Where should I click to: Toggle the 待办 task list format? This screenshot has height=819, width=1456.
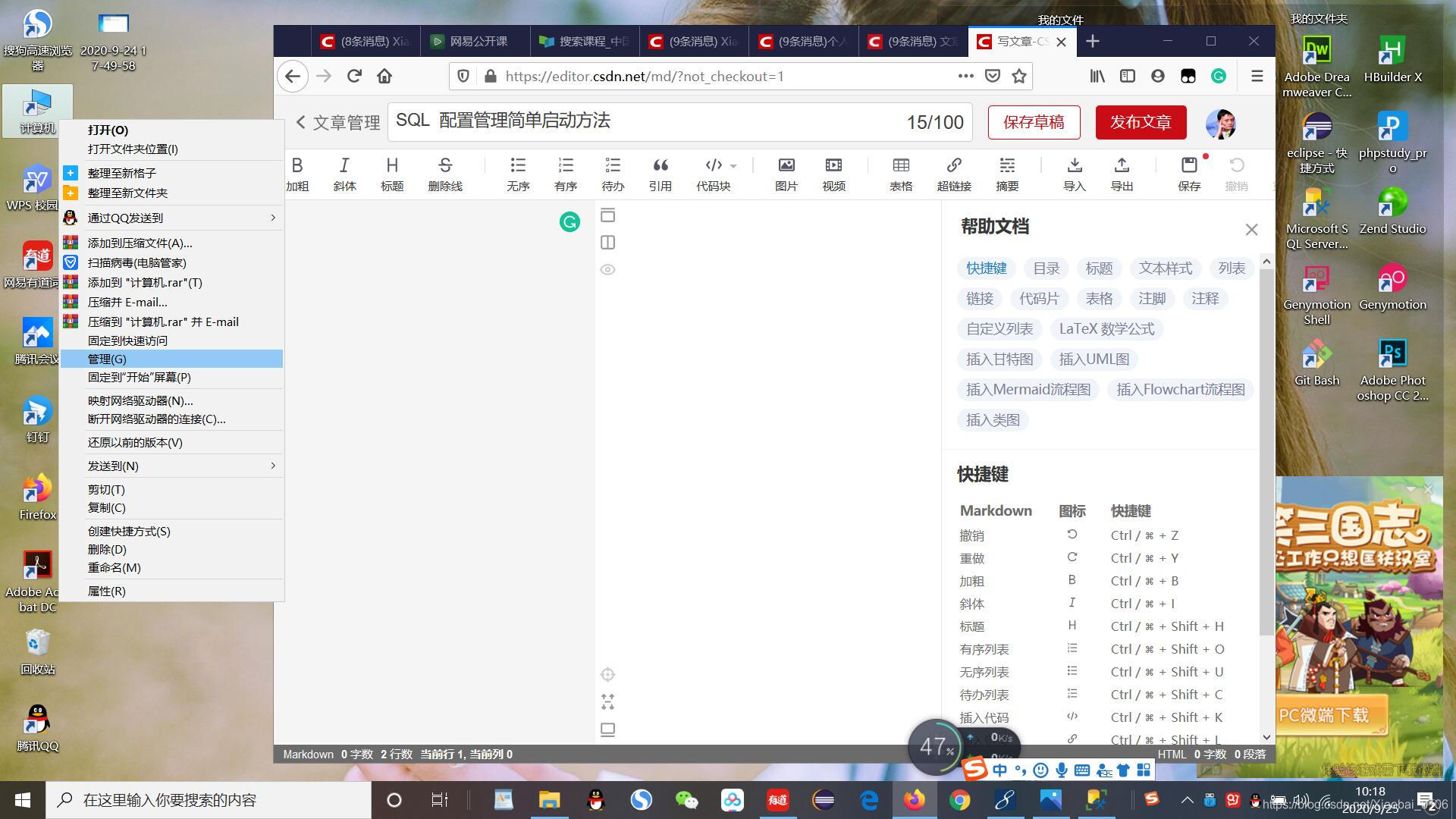coord(613,166)
